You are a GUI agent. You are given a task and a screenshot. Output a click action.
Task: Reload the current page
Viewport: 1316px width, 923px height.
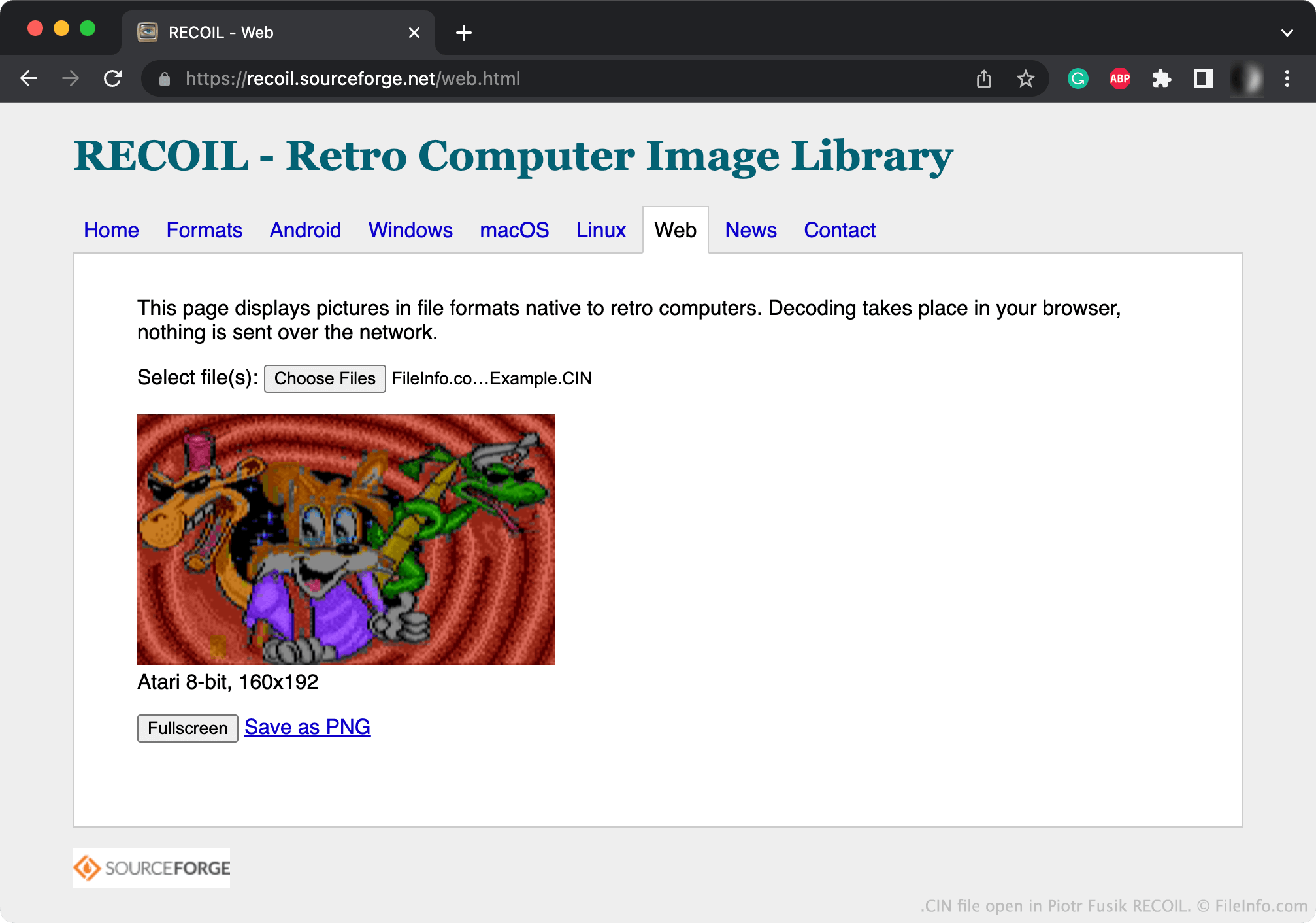(112, 79)
